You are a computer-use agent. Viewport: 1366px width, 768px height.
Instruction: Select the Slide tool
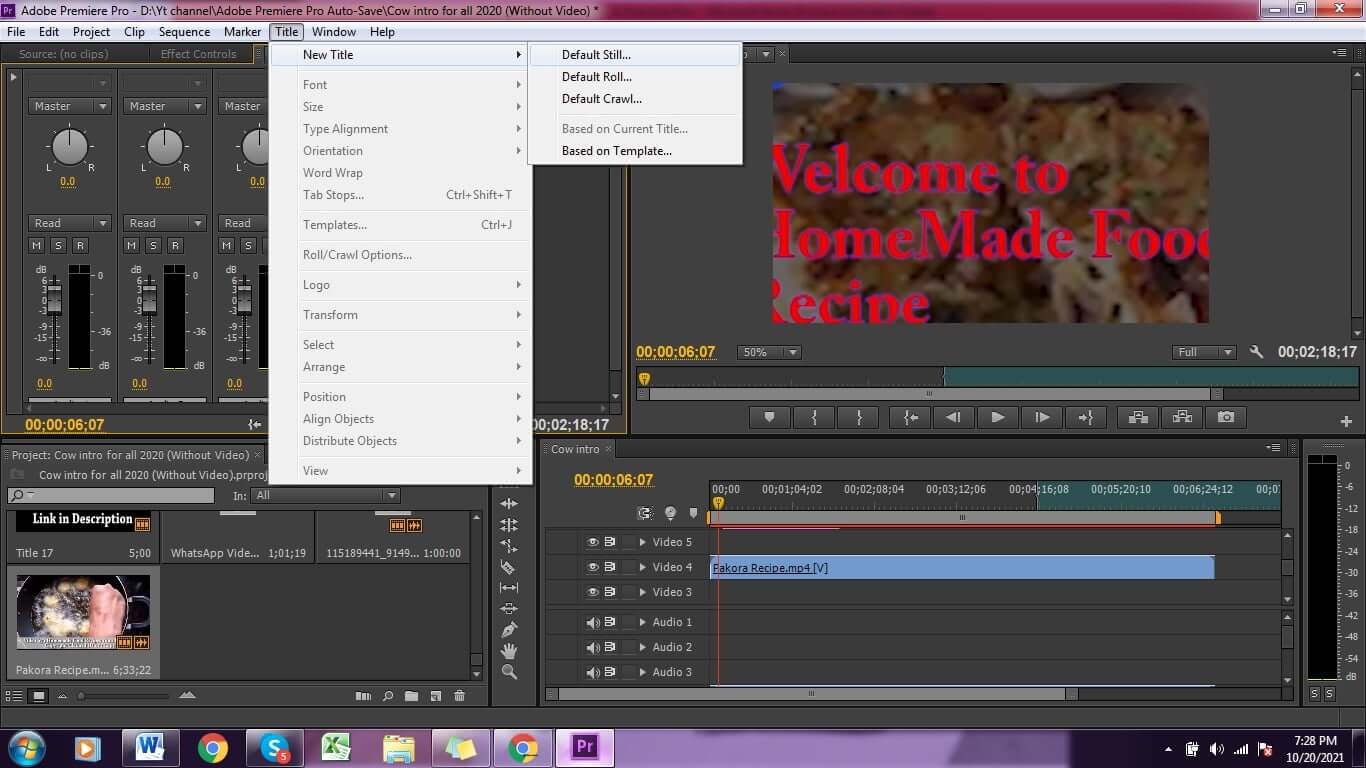pos(509,609)
